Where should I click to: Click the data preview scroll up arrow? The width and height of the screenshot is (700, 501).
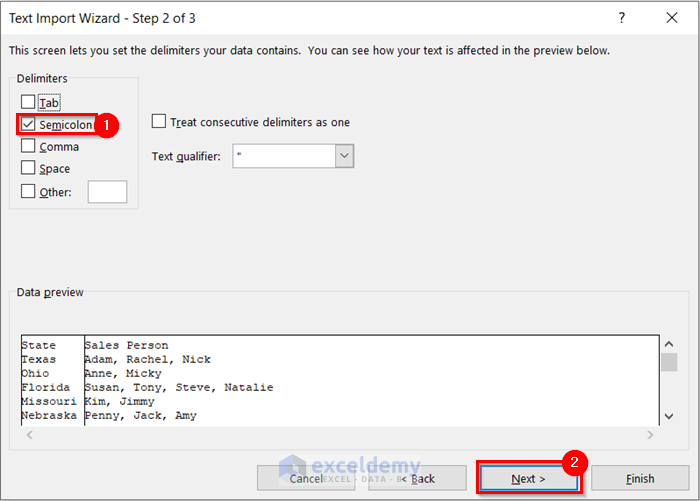tap(669, 344)
